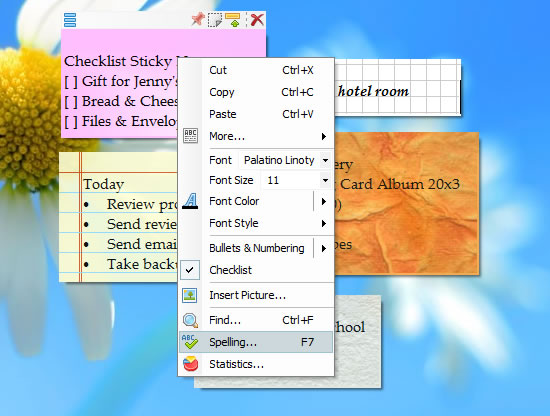Click the Spelling ABC checkmark icon
This screenshot has height=416, width=550.
pos(190,342)
